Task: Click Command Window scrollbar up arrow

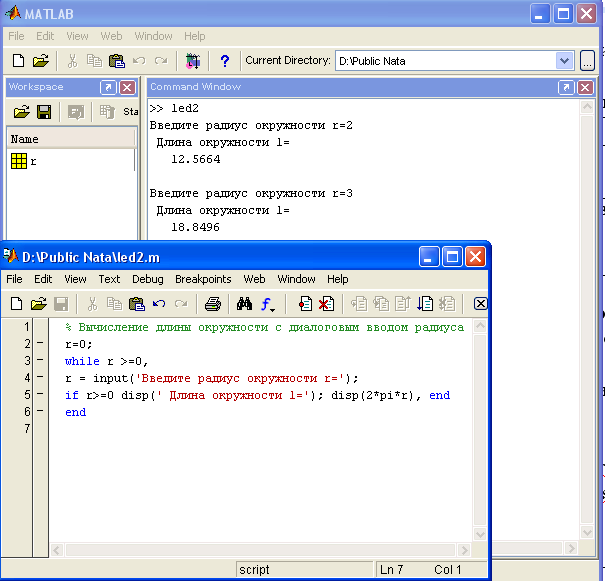Action: click(x=587, y=107)
